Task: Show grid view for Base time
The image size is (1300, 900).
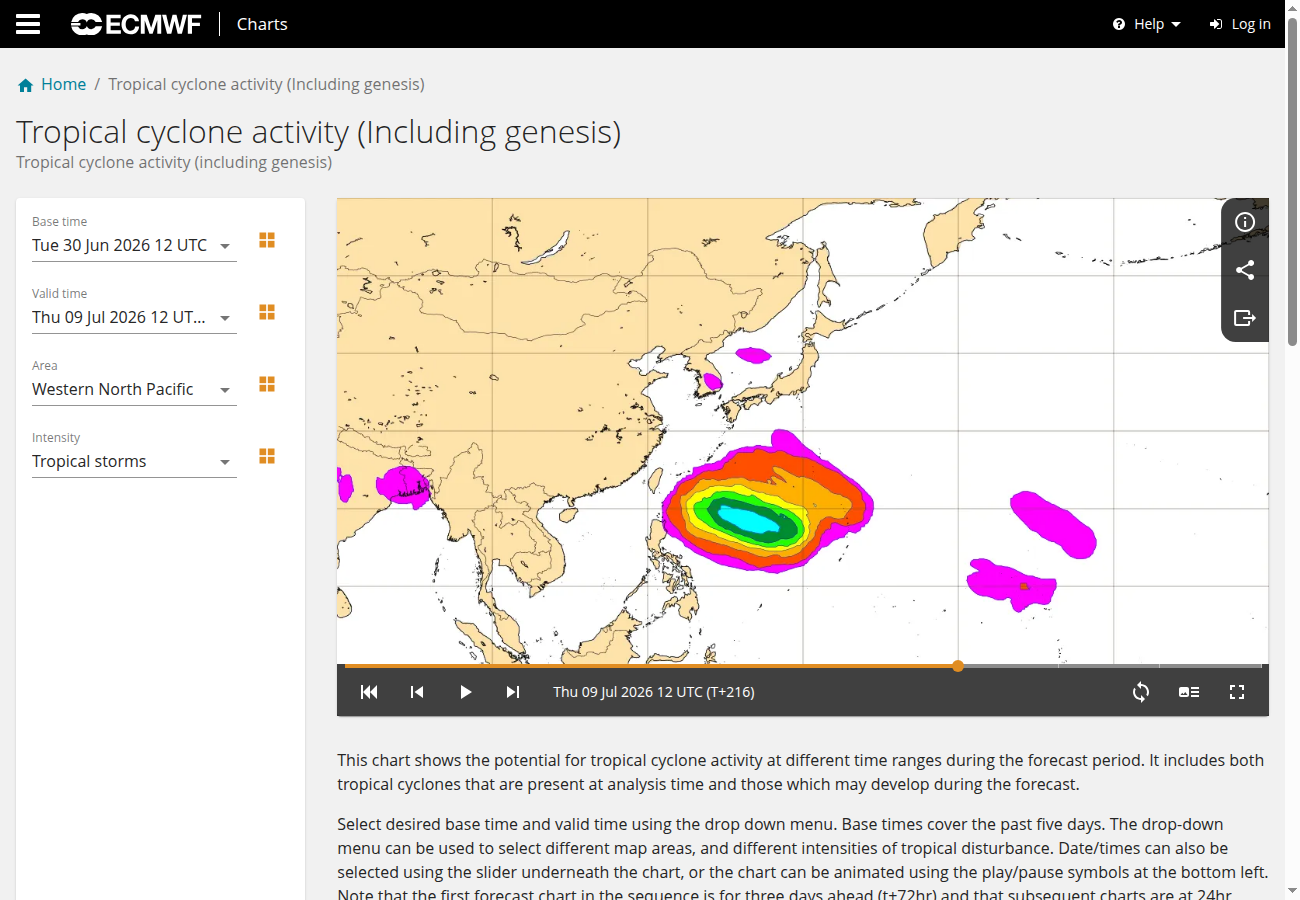Action: [x=267, y=240]
